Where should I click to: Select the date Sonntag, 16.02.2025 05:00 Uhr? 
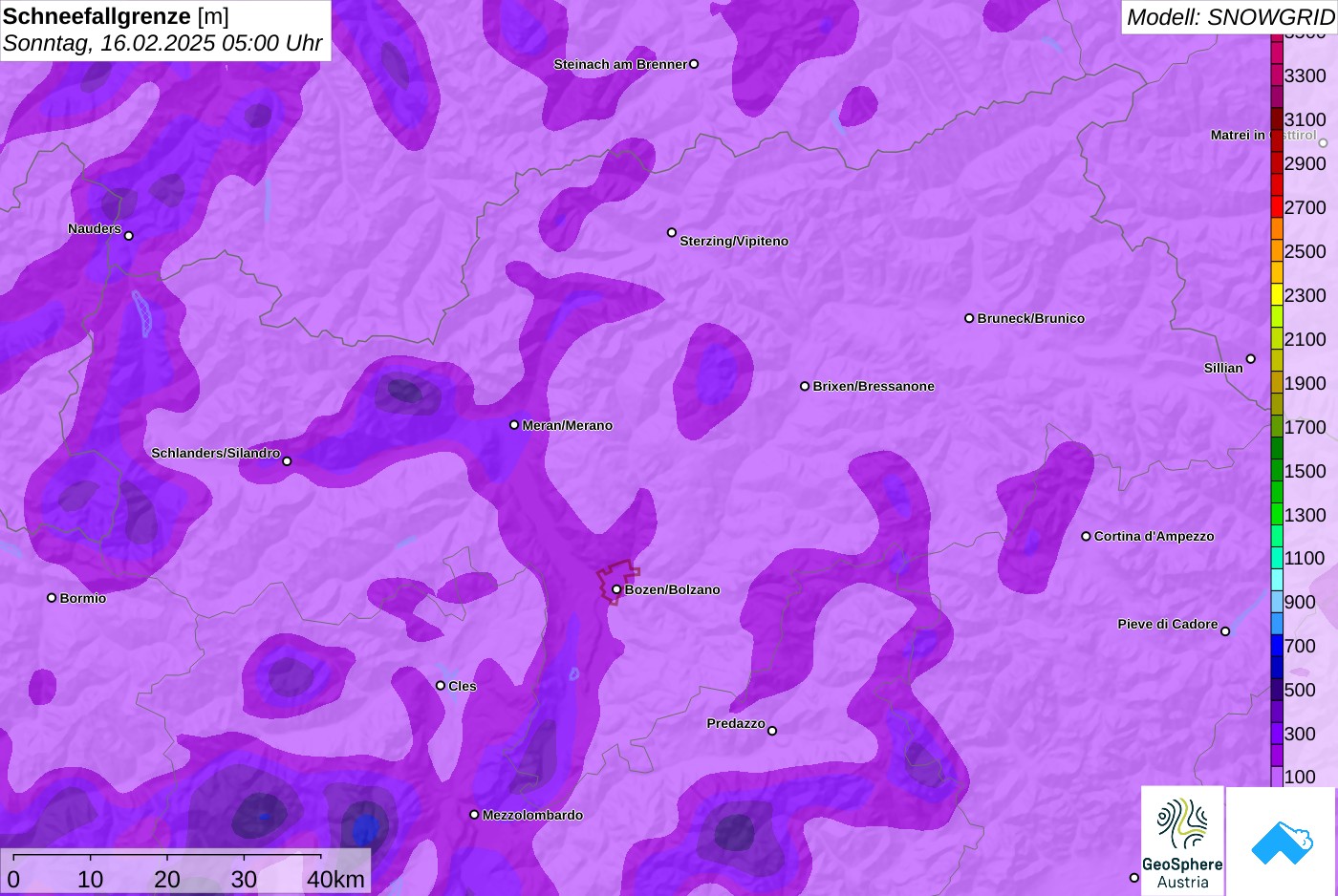tap(162, 44)
